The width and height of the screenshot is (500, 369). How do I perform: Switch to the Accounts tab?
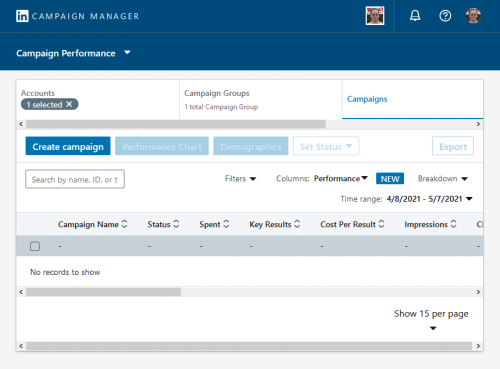[x=98, y=99]
